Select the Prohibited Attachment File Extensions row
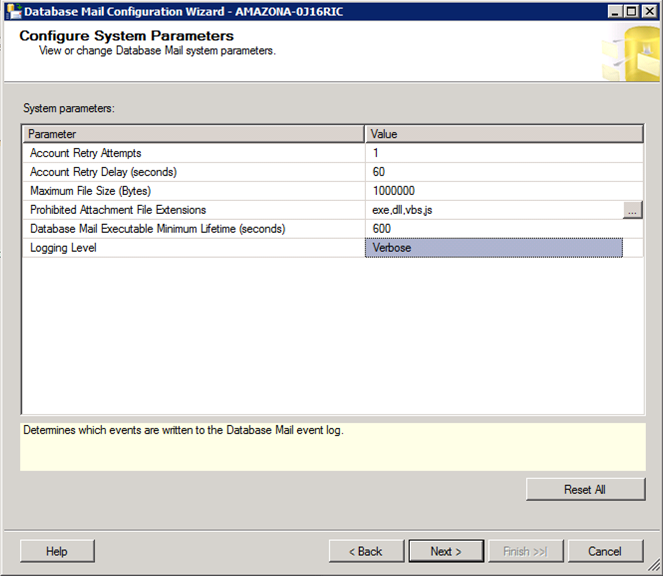Image resolution: width=663 pixels, height=576 pixels. tap(194, 210)
